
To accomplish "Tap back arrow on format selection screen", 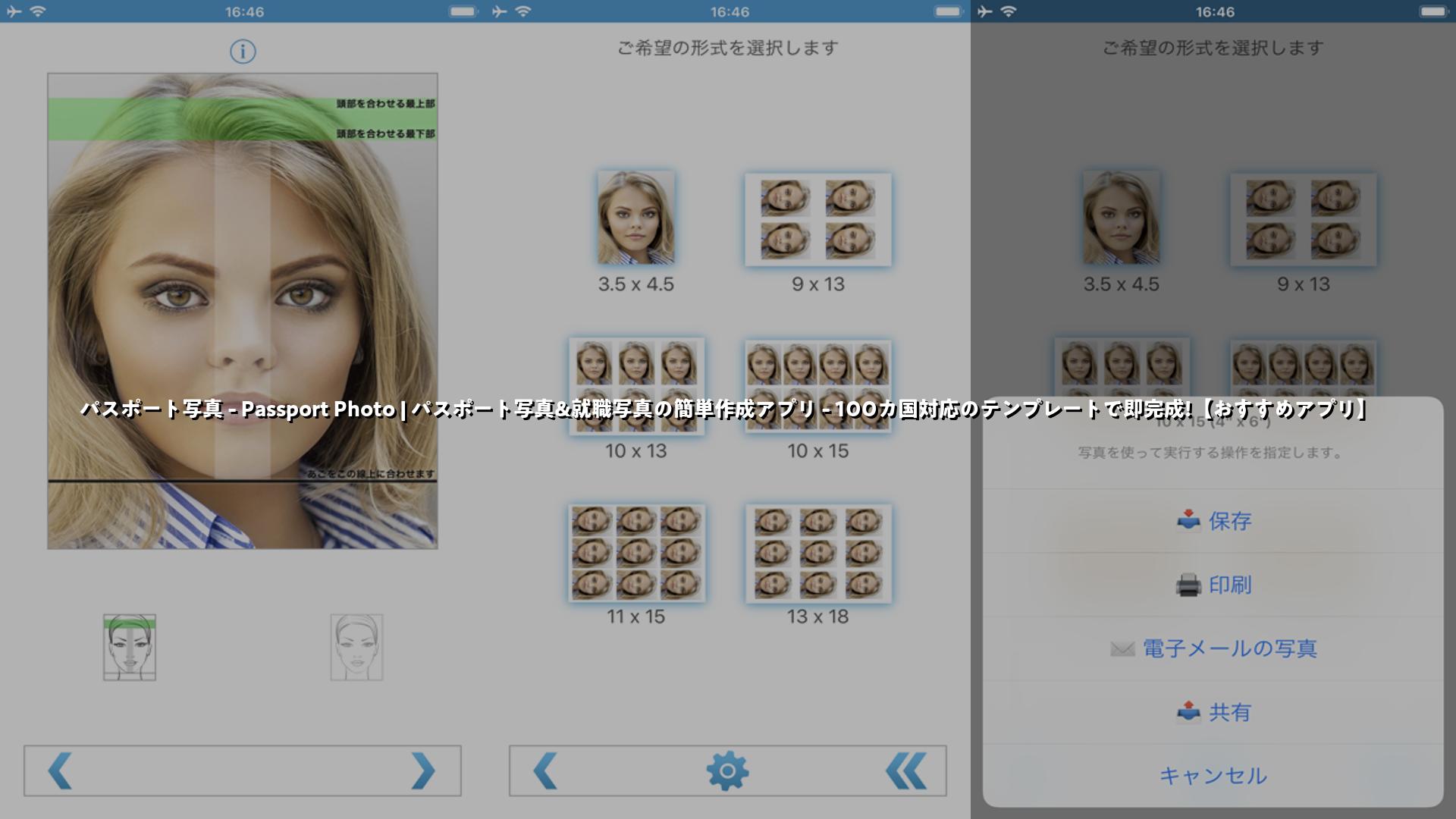I will [545, 771].
